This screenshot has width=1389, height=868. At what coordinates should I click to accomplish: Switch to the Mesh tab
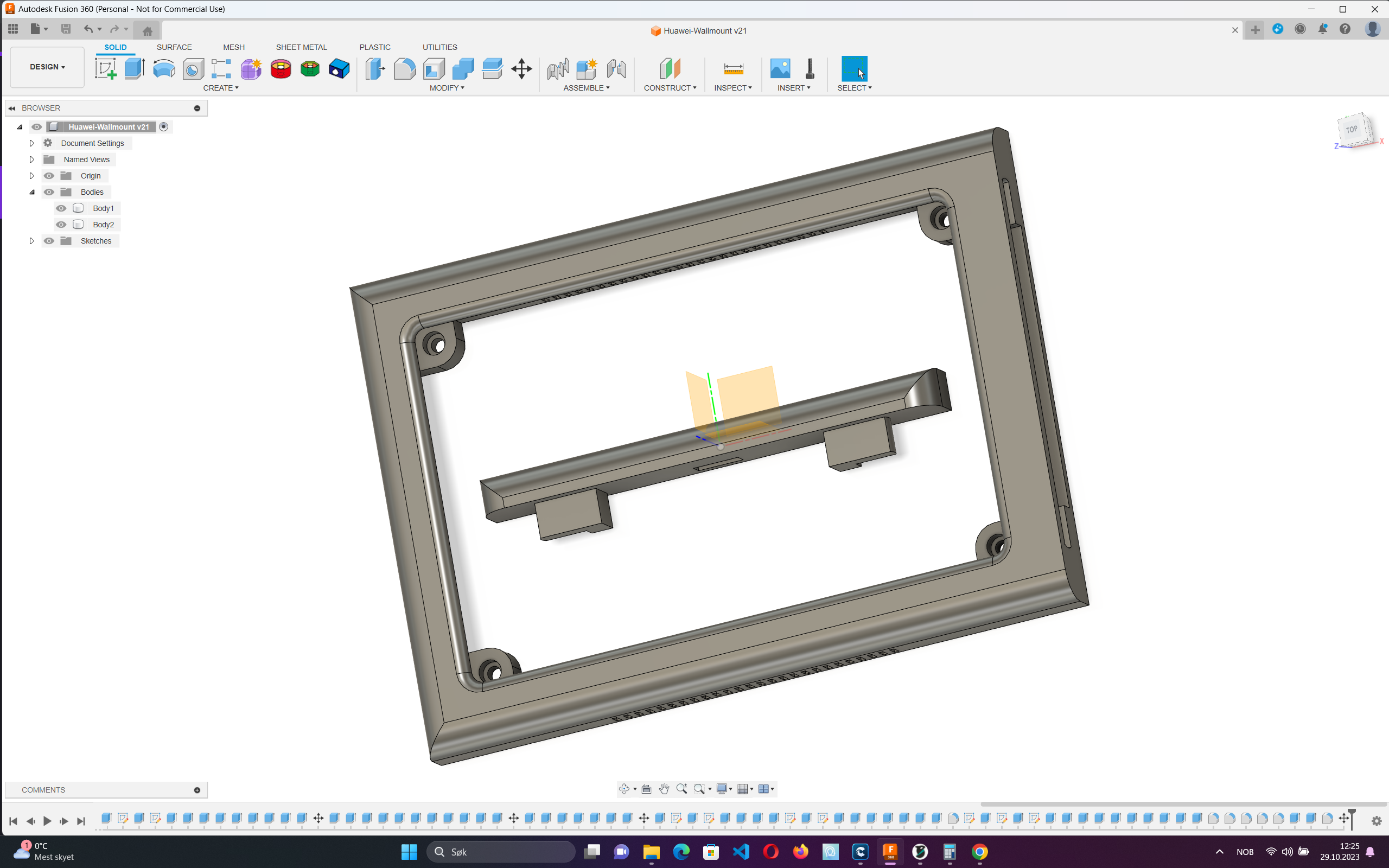(x=233, y=47)
